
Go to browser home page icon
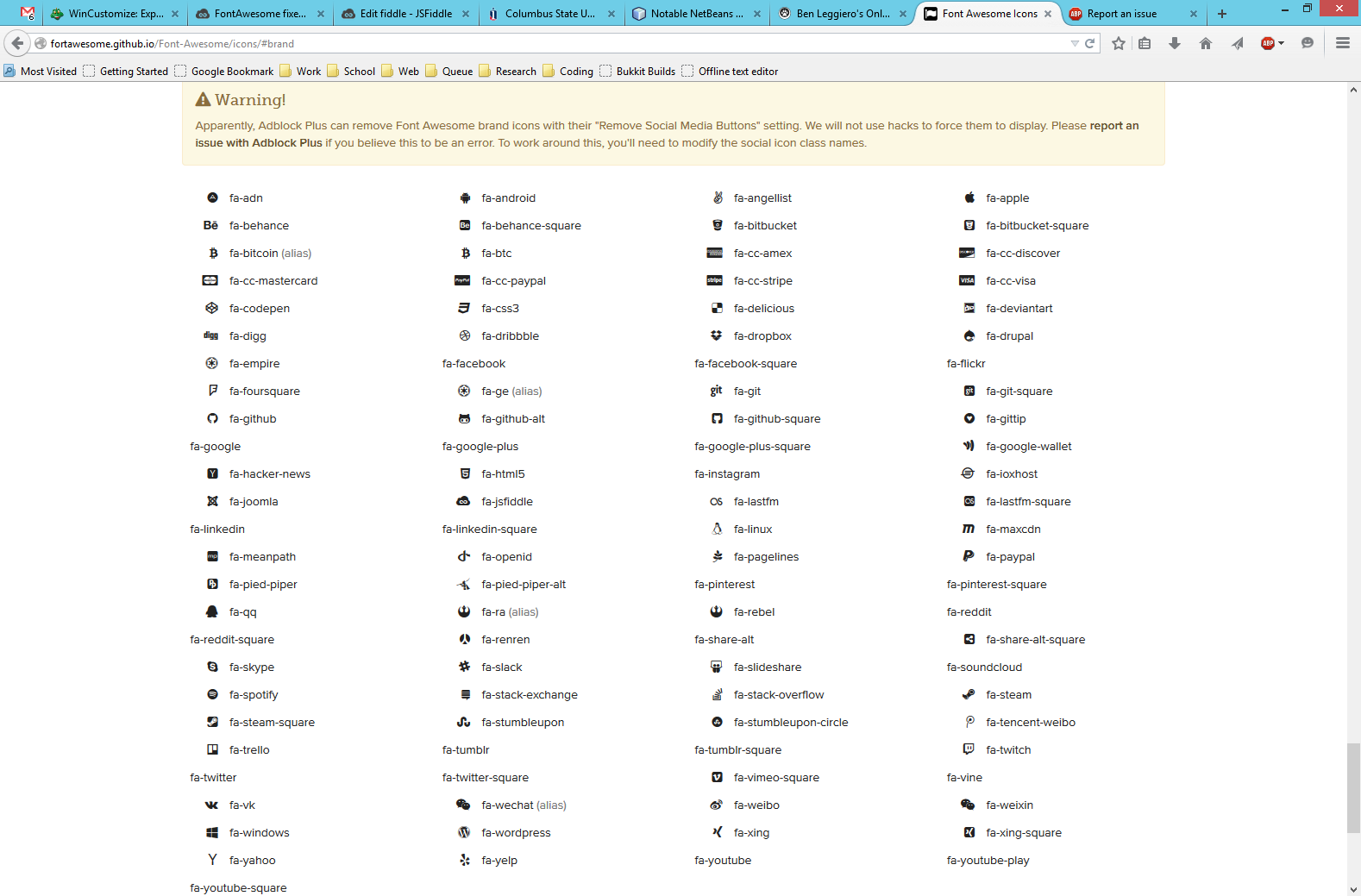coord(1206,43)
